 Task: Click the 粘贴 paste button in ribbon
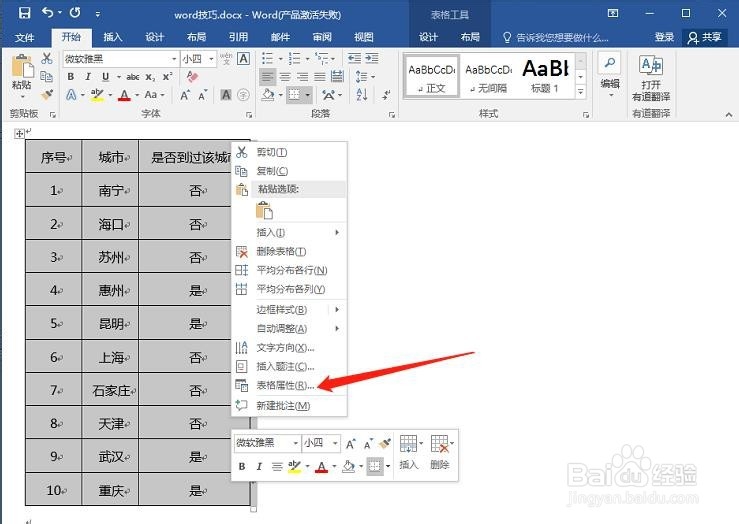22,76
